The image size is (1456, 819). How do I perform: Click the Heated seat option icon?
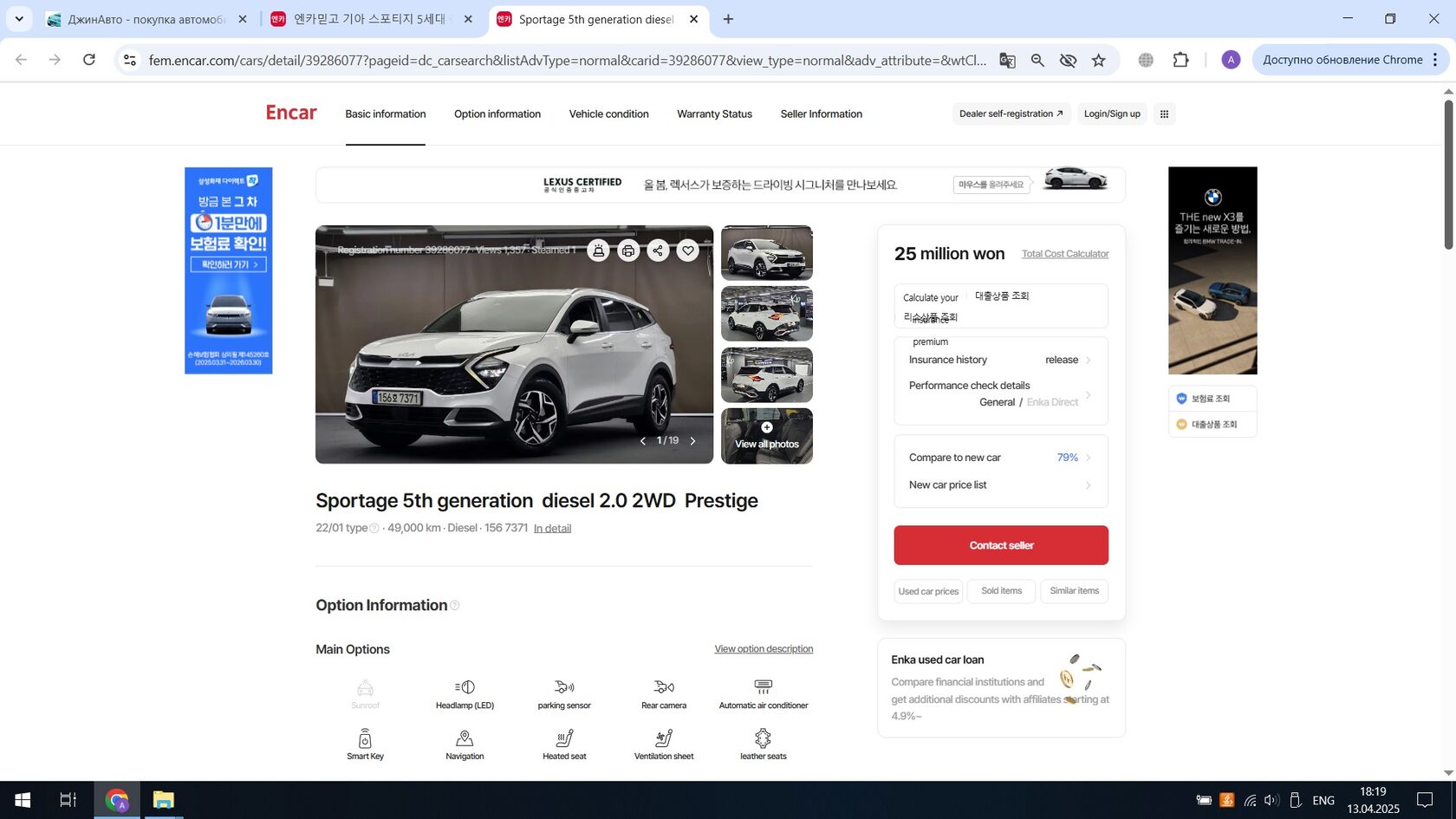tap(564, 738)
